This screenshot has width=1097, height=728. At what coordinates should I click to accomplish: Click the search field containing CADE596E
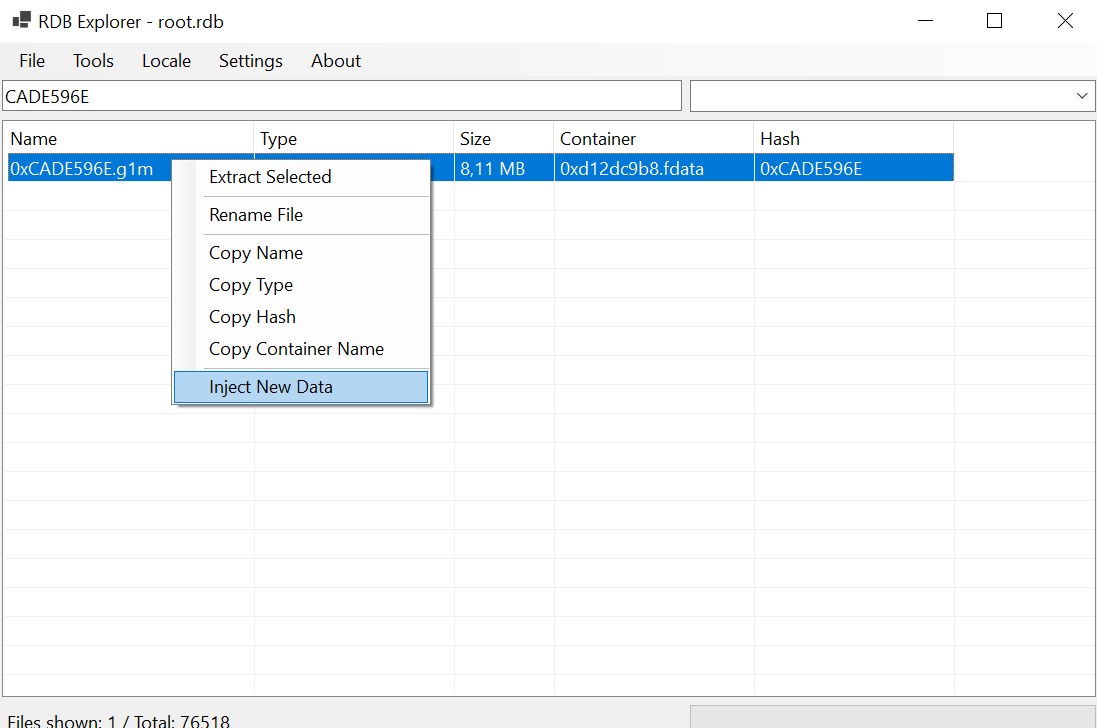coord(342,96)
